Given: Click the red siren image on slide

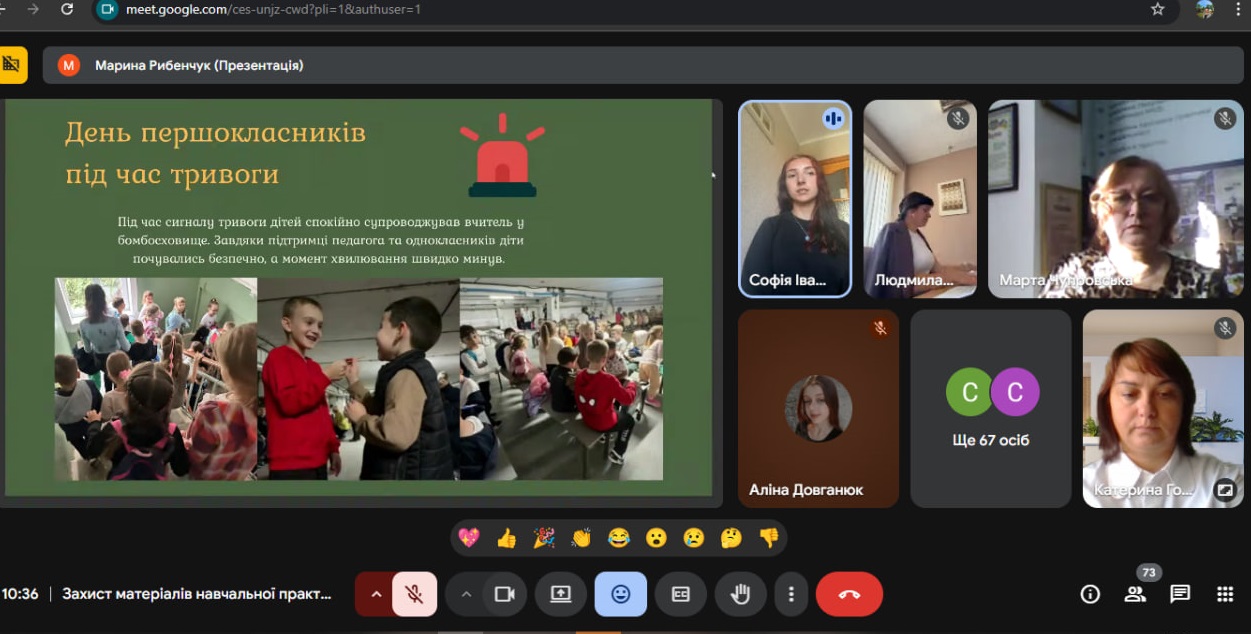Looking at the screenshot, I should coord(502,155).
